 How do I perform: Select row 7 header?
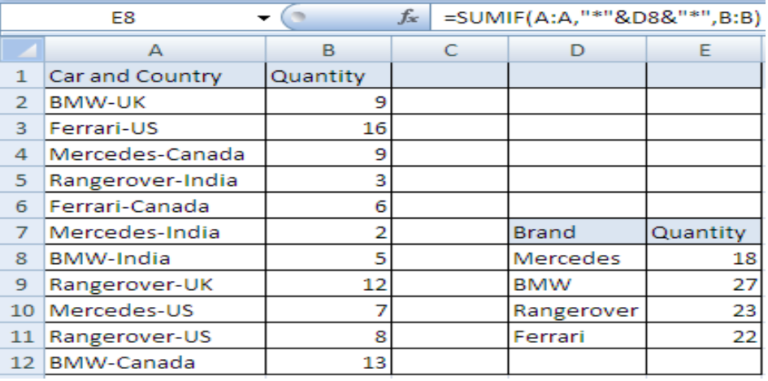point(22,232)
